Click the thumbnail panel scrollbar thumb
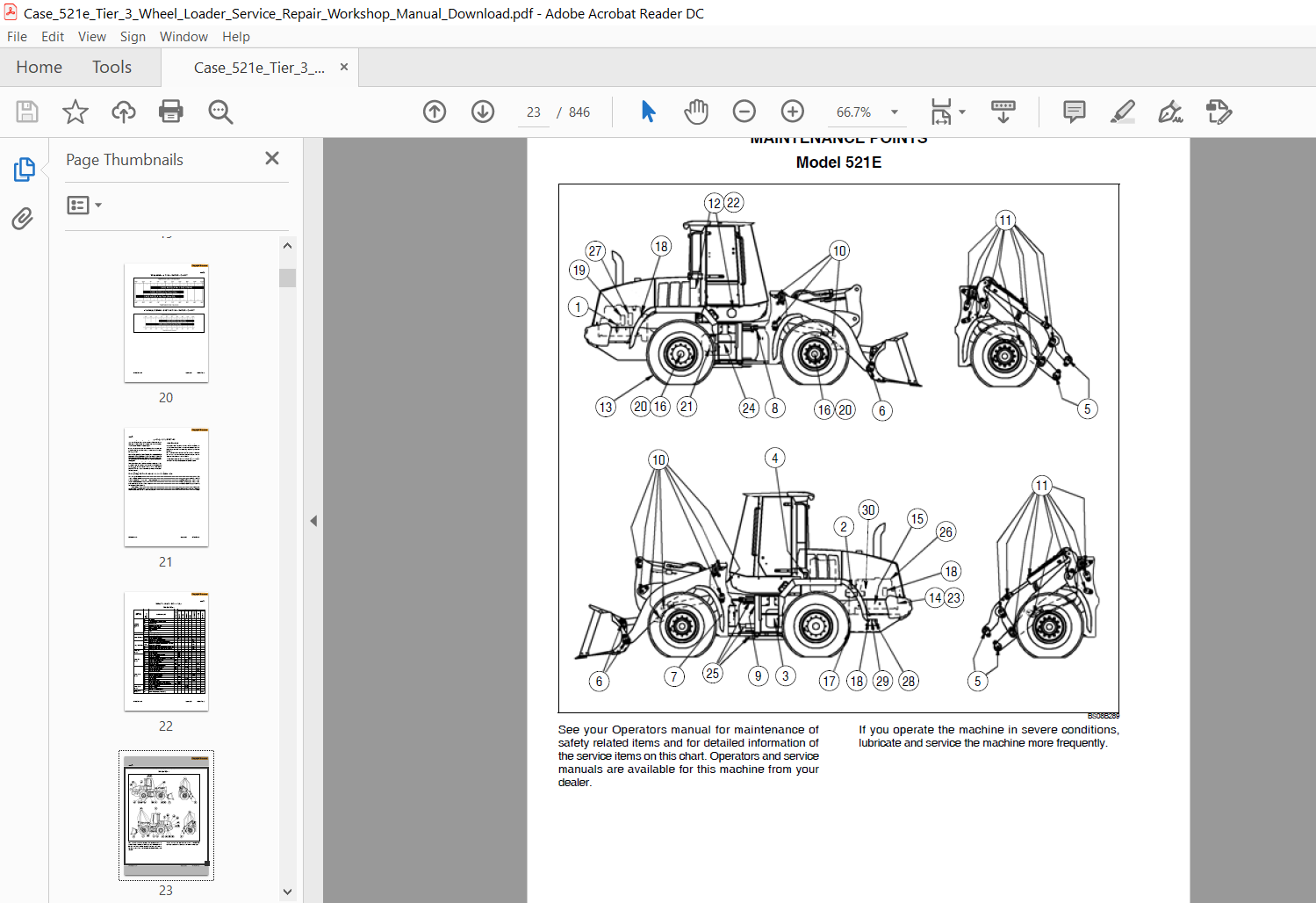1316x903 pixels. 287,278
